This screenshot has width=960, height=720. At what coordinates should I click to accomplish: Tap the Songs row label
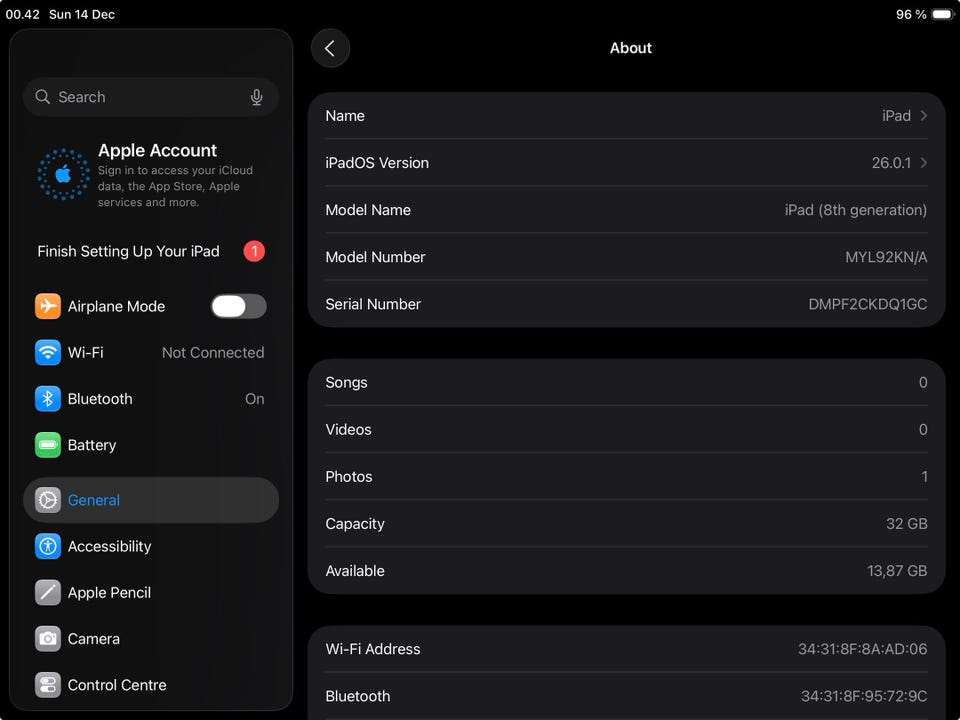click(346, 383)
